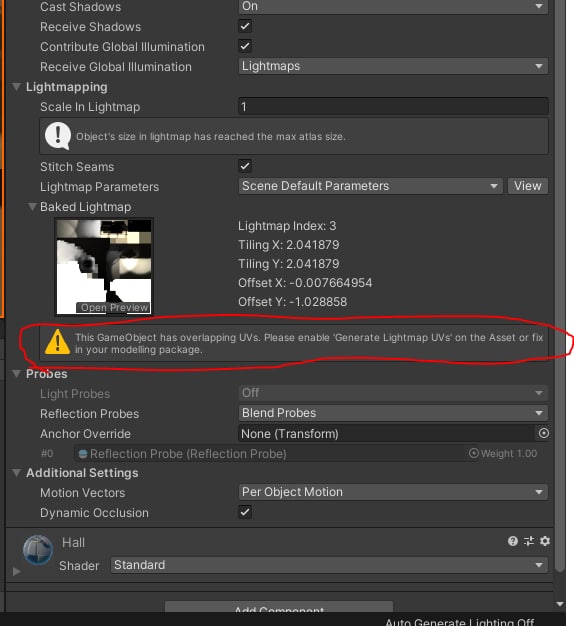
Task: Click the Reflection Probe entry icon
Action: click(83, 454)
